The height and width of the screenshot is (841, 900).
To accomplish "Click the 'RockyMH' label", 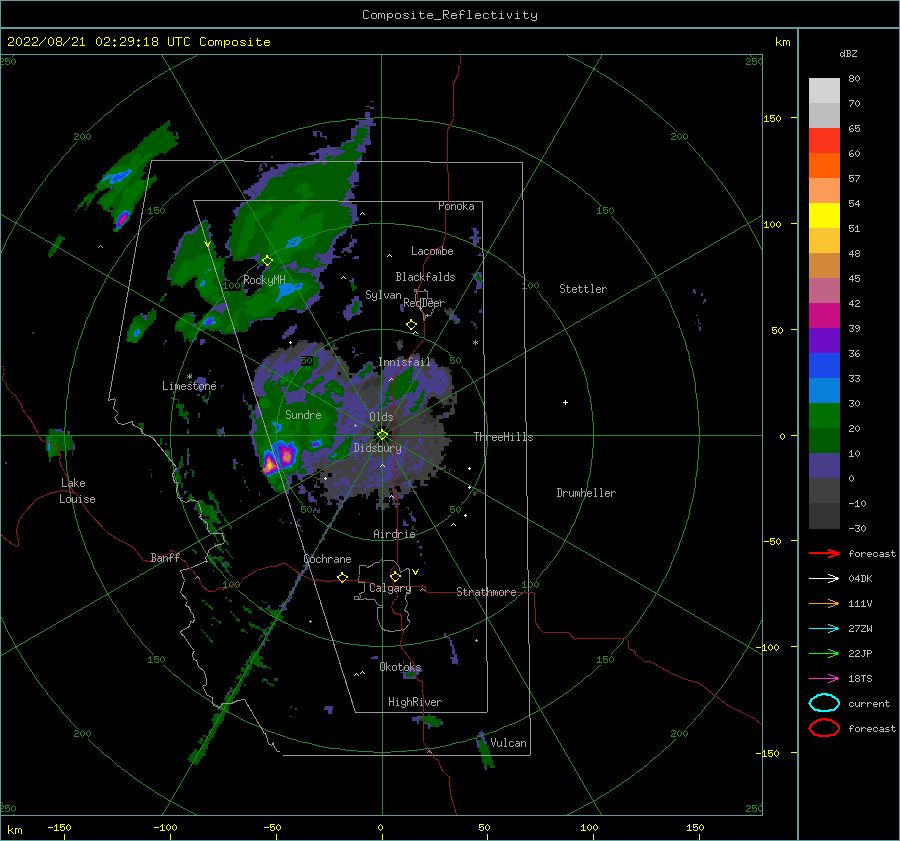I will tap(265, 281).
